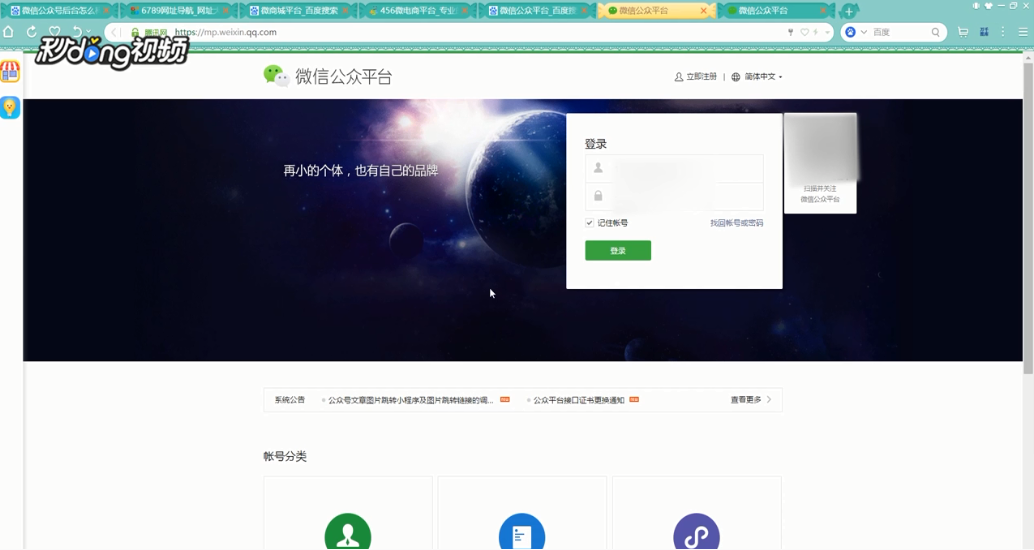This screenshot has width=1034, height=550.
Task: Reload the page with the refresh icon
Action: (x=31, y=32)
